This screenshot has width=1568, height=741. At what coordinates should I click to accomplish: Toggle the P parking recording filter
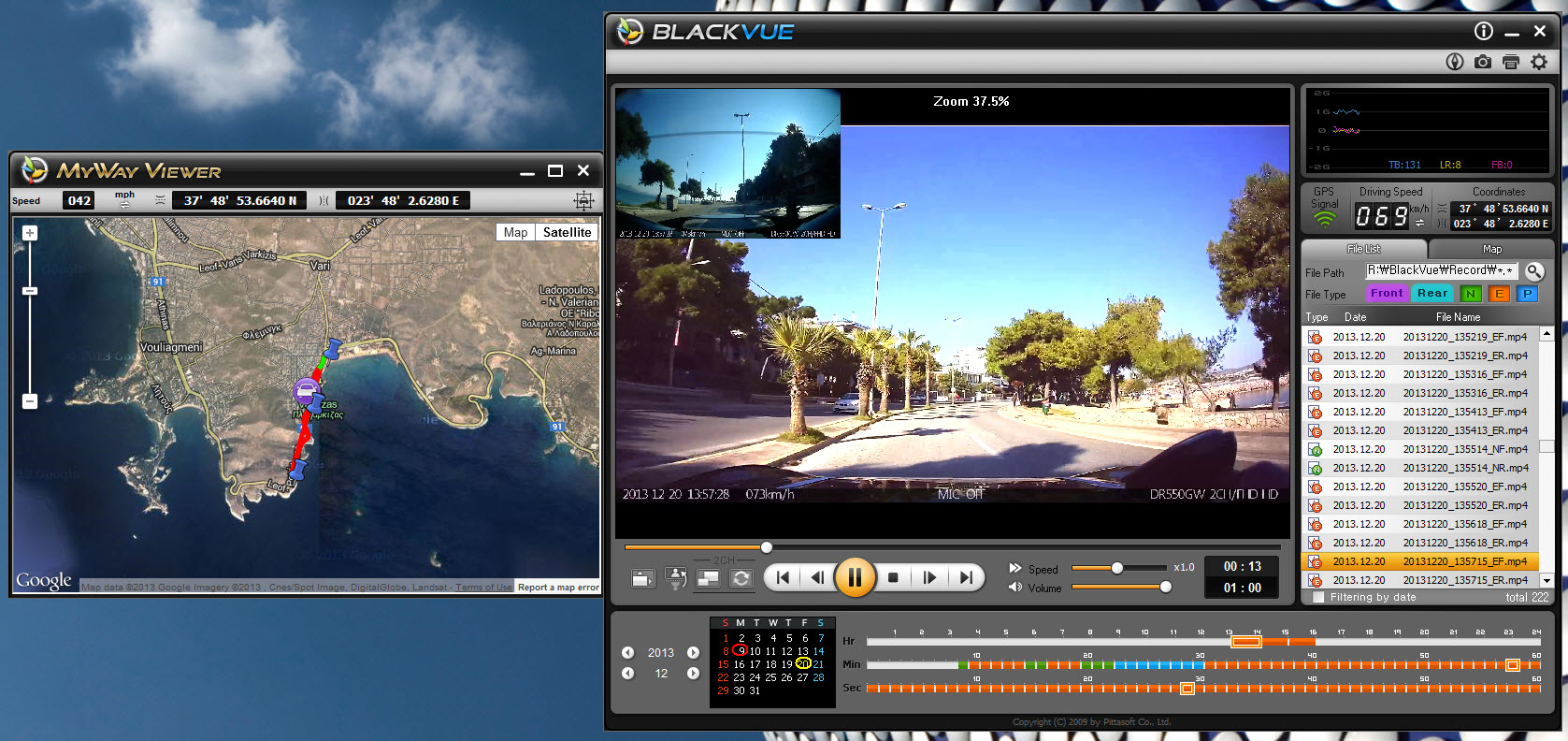[1527, 294]
